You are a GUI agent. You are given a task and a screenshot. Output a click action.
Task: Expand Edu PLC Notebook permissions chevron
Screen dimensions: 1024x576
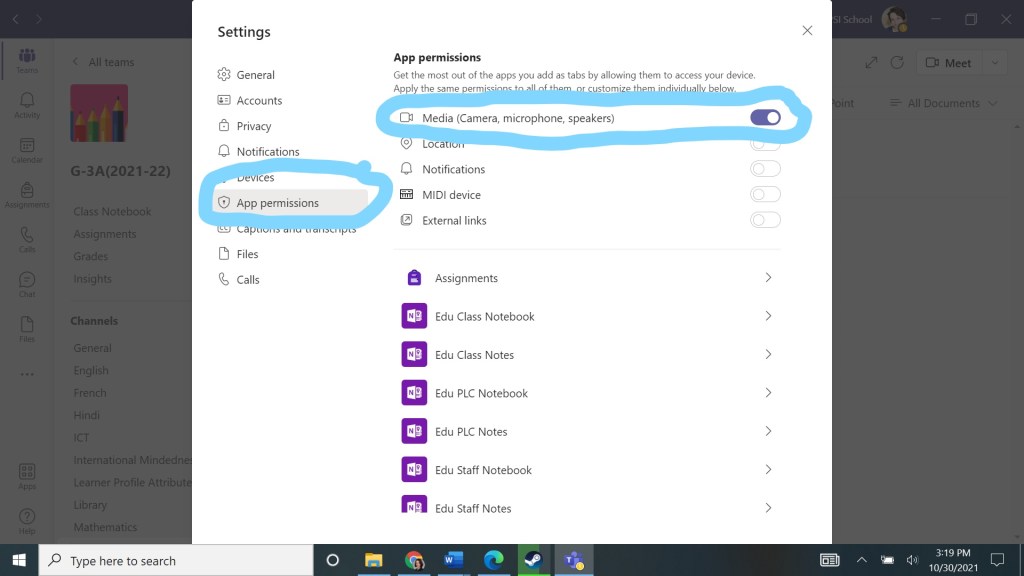(x=768, y=393)
